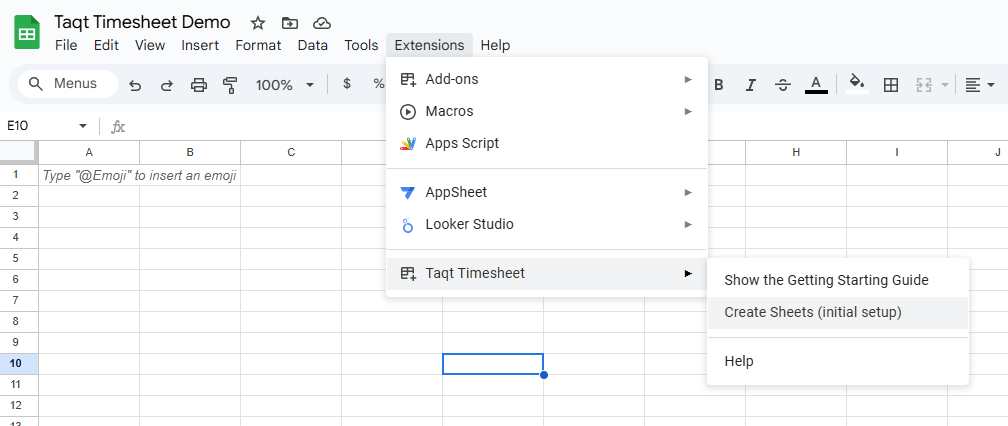Viewport: 1008px width, 426px height.
Task: Toggle bold formatting
Action: [719, 85]
